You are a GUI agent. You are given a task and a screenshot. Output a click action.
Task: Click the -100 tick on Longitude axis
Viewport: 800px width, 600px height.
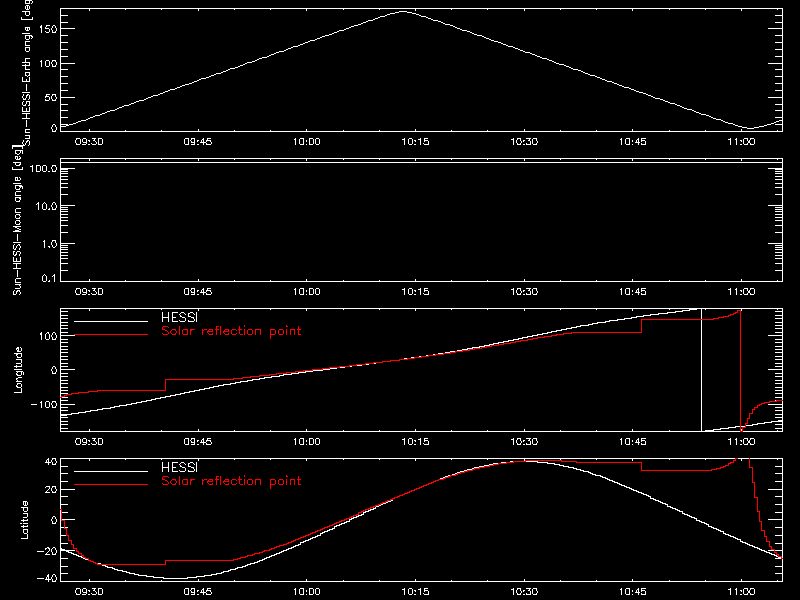tap(44, 404)
